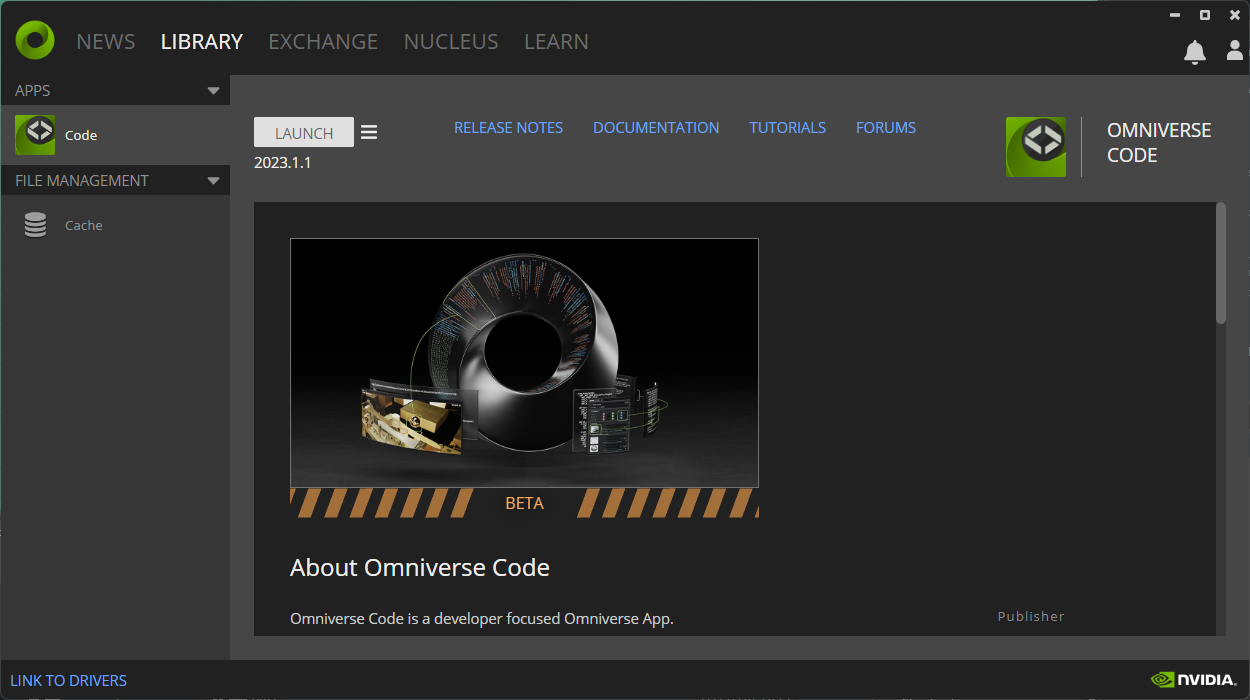Image resolution: width=1250 pixels, height=700 pixels.
Task: Open the Documentation link
Action: [x=656, y=128]
